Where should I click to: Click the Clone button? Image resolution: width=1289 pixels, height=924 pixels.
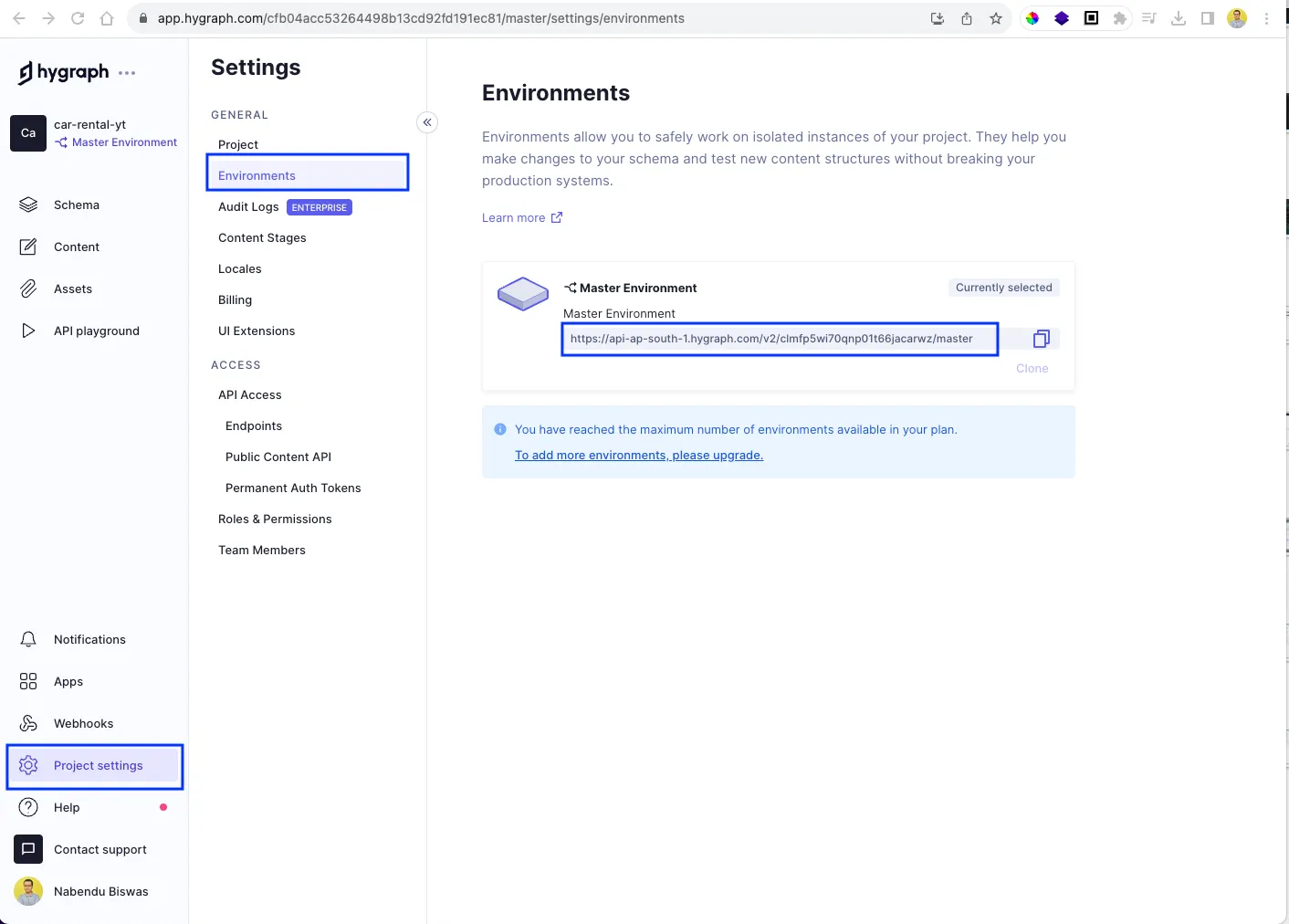[x=1032, y=369]
